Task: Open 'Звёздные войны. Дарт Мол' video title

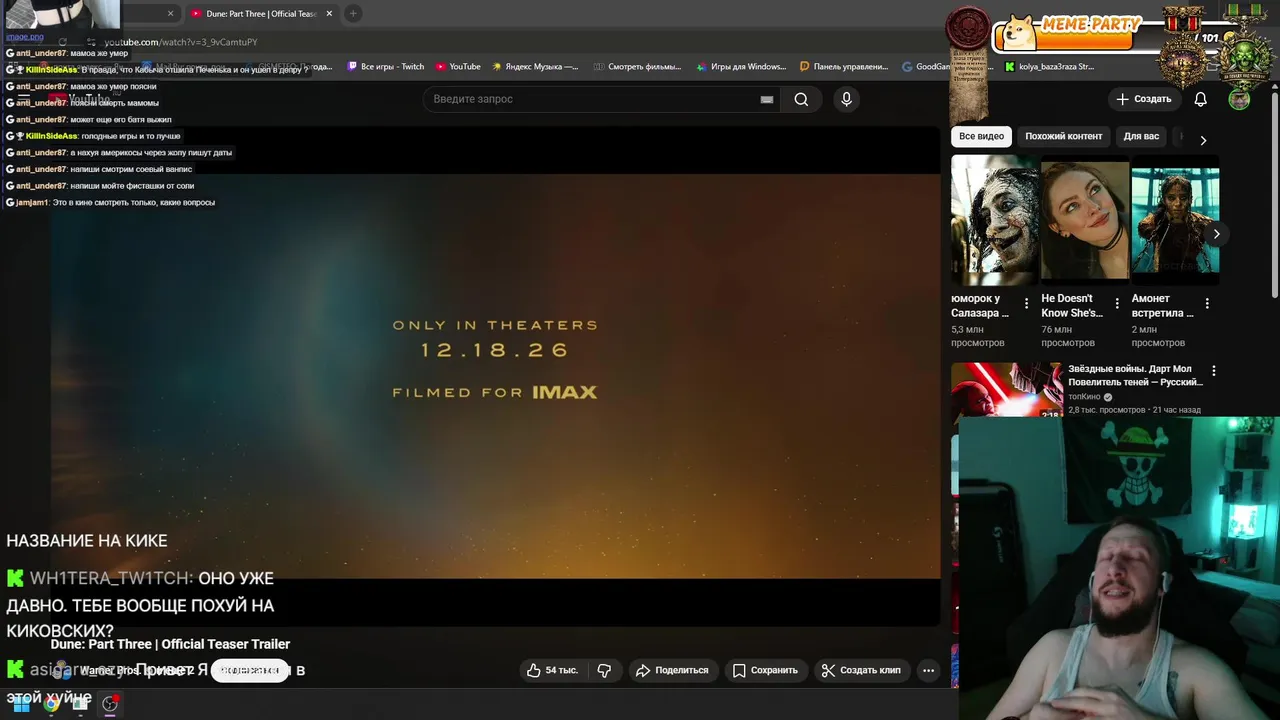Action: [1135, 375]
